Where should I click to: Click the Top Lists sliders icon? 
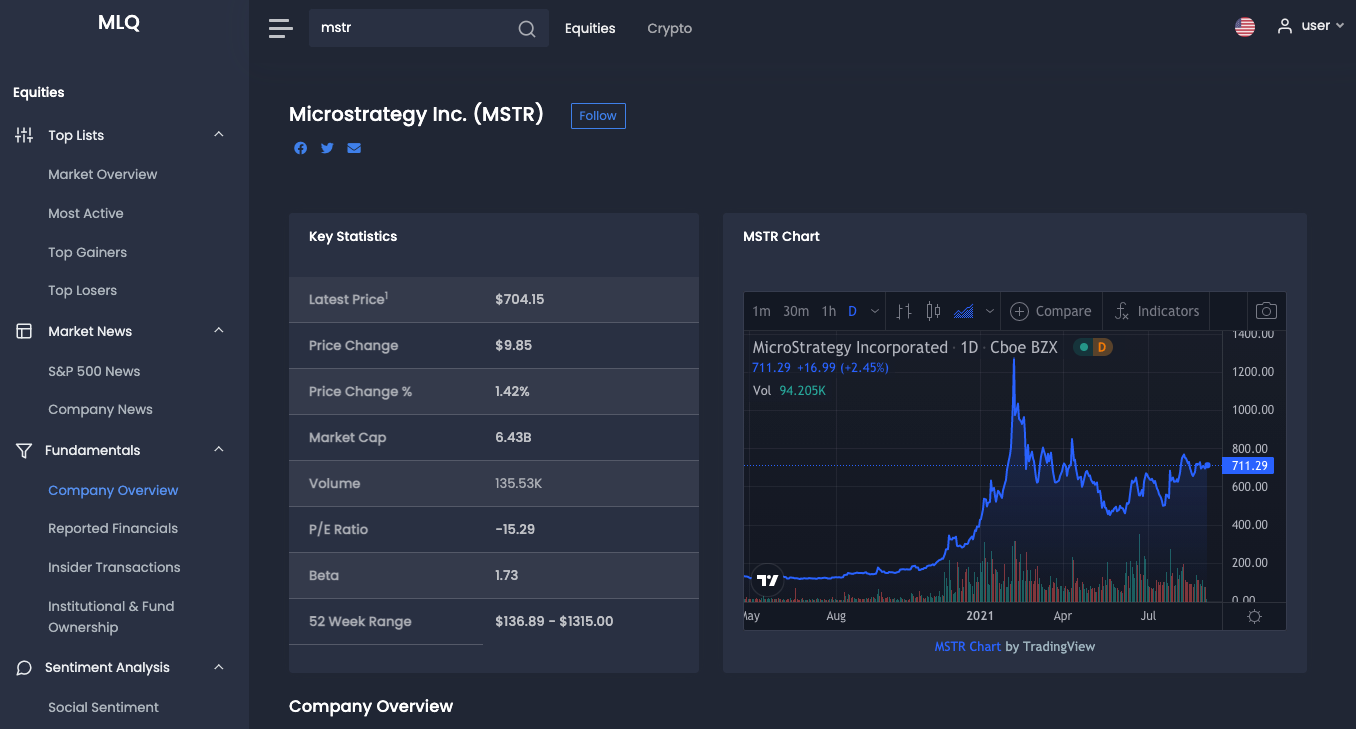coord(24,135)
